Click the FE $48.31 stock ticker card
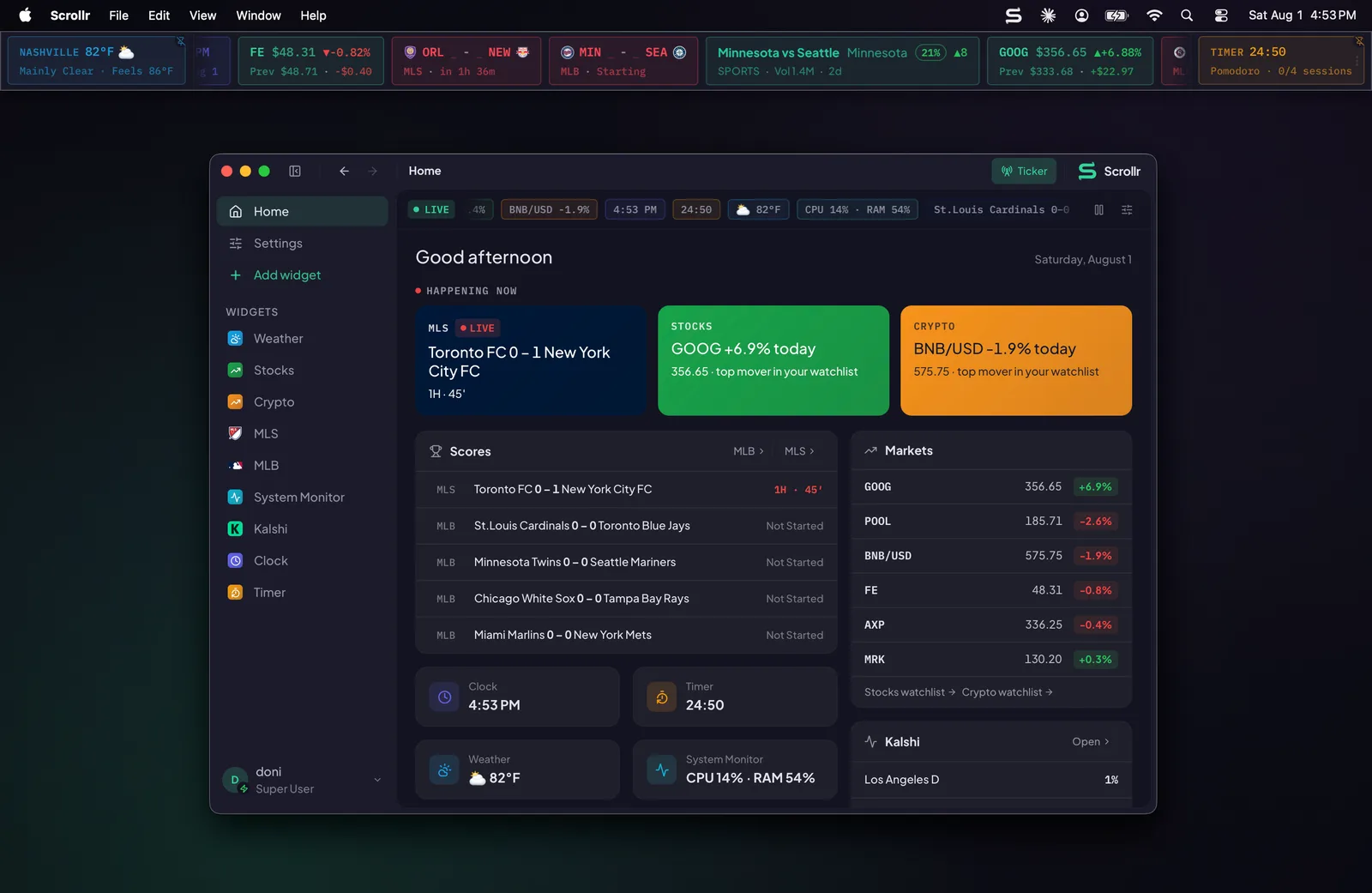1372x893 pixels. pos(311,61)
